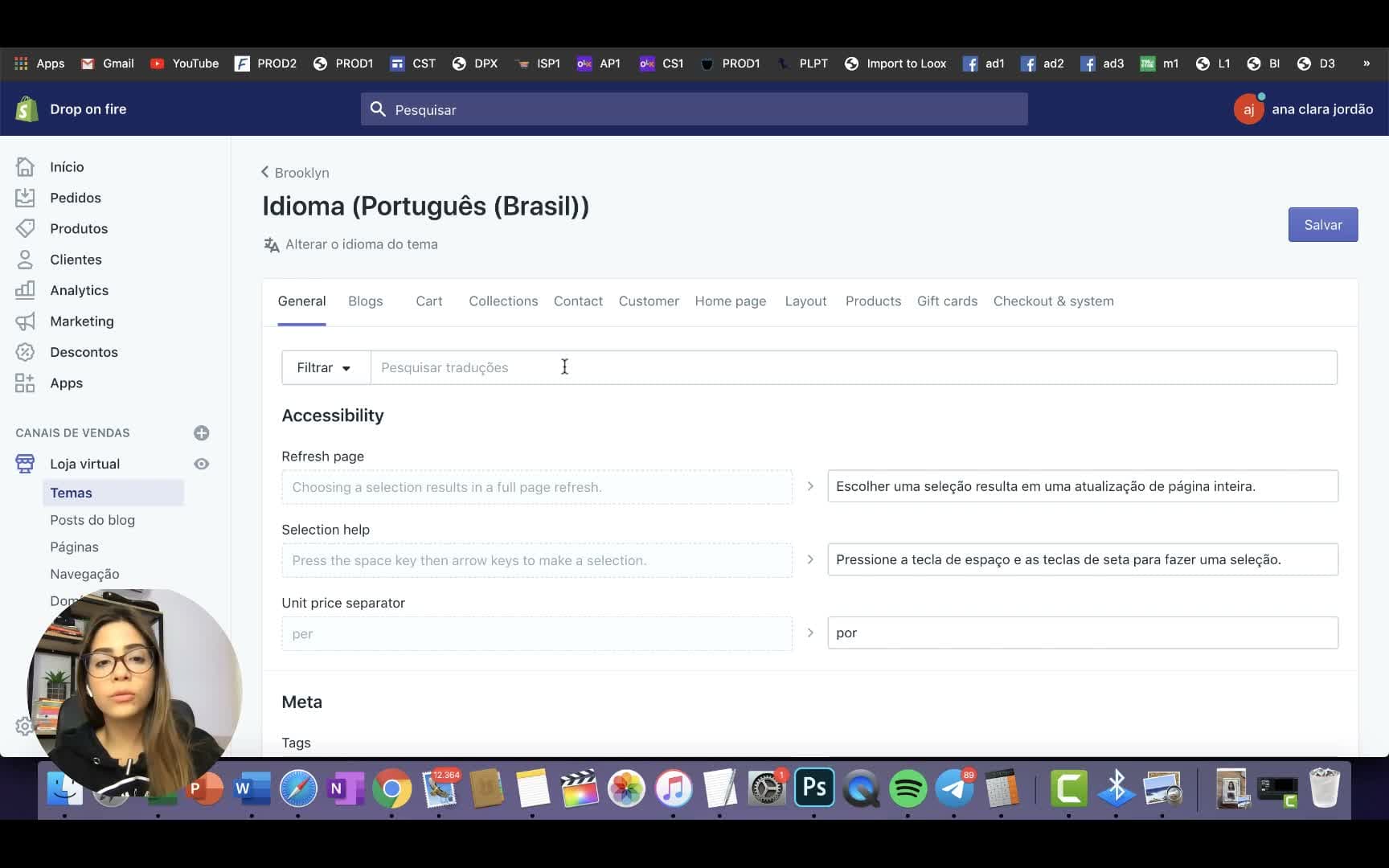Image resolution: width=1389 pixels, height=868 pixels.
Task: Open Photos app from the Dock
Action: [x=627, y=788]
